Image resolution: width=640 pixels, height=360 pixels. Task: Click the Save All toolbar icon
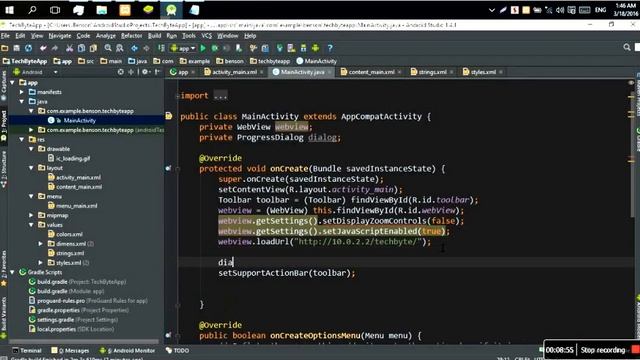(x=16, y=48)
